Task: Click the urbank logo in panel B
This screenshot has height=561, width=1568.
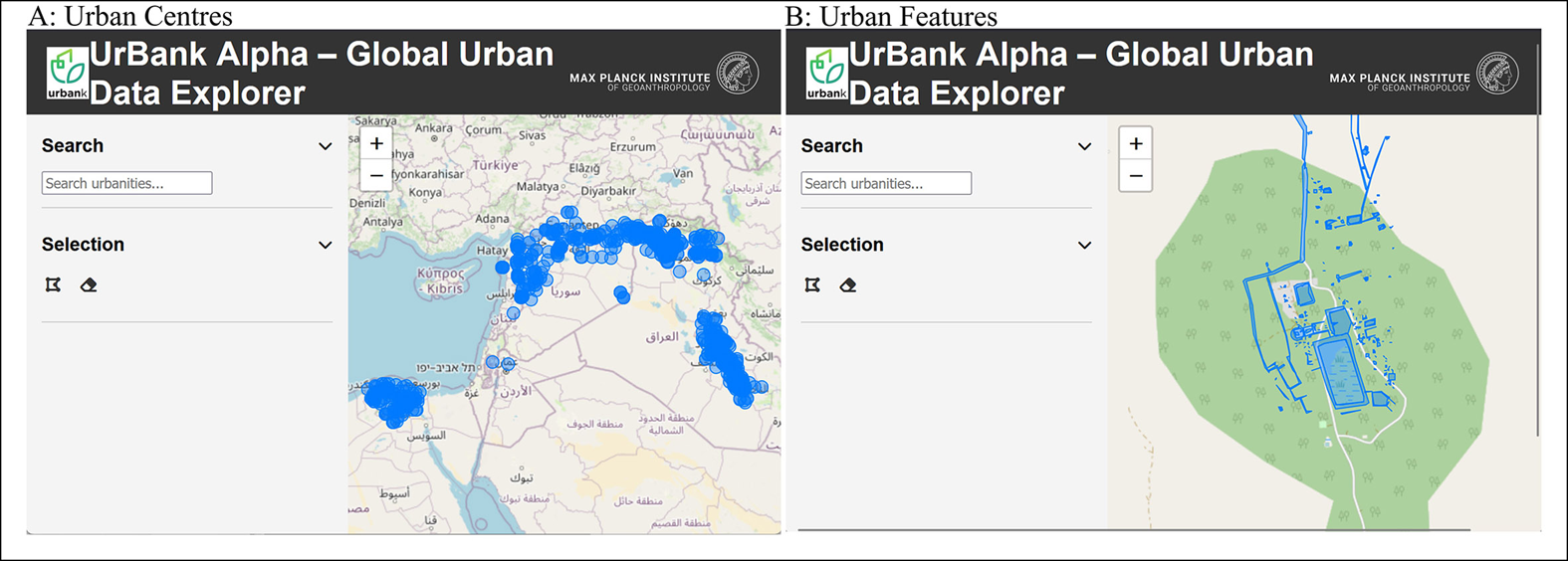Action: [x=827, y=74]
